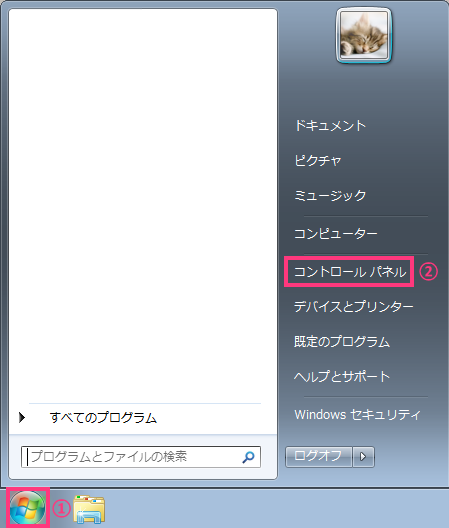Click the Windows Start orb button

27,508
